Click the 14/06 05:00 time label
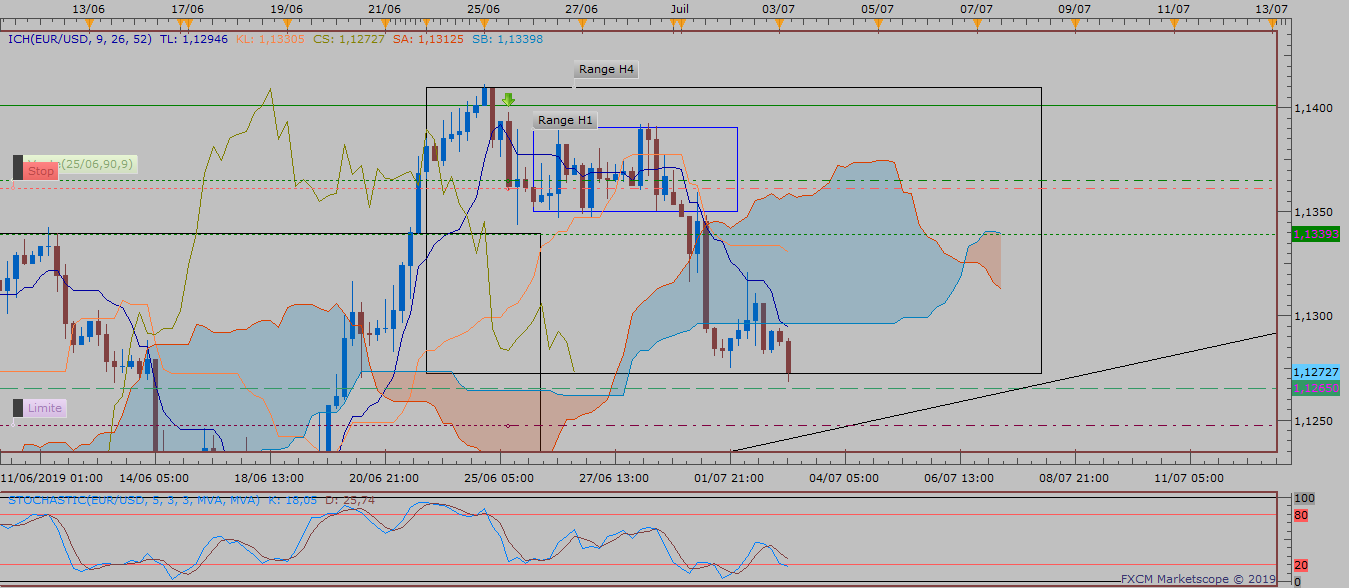The height and width of the screenshot is (588, 1349). coord(153,478)
